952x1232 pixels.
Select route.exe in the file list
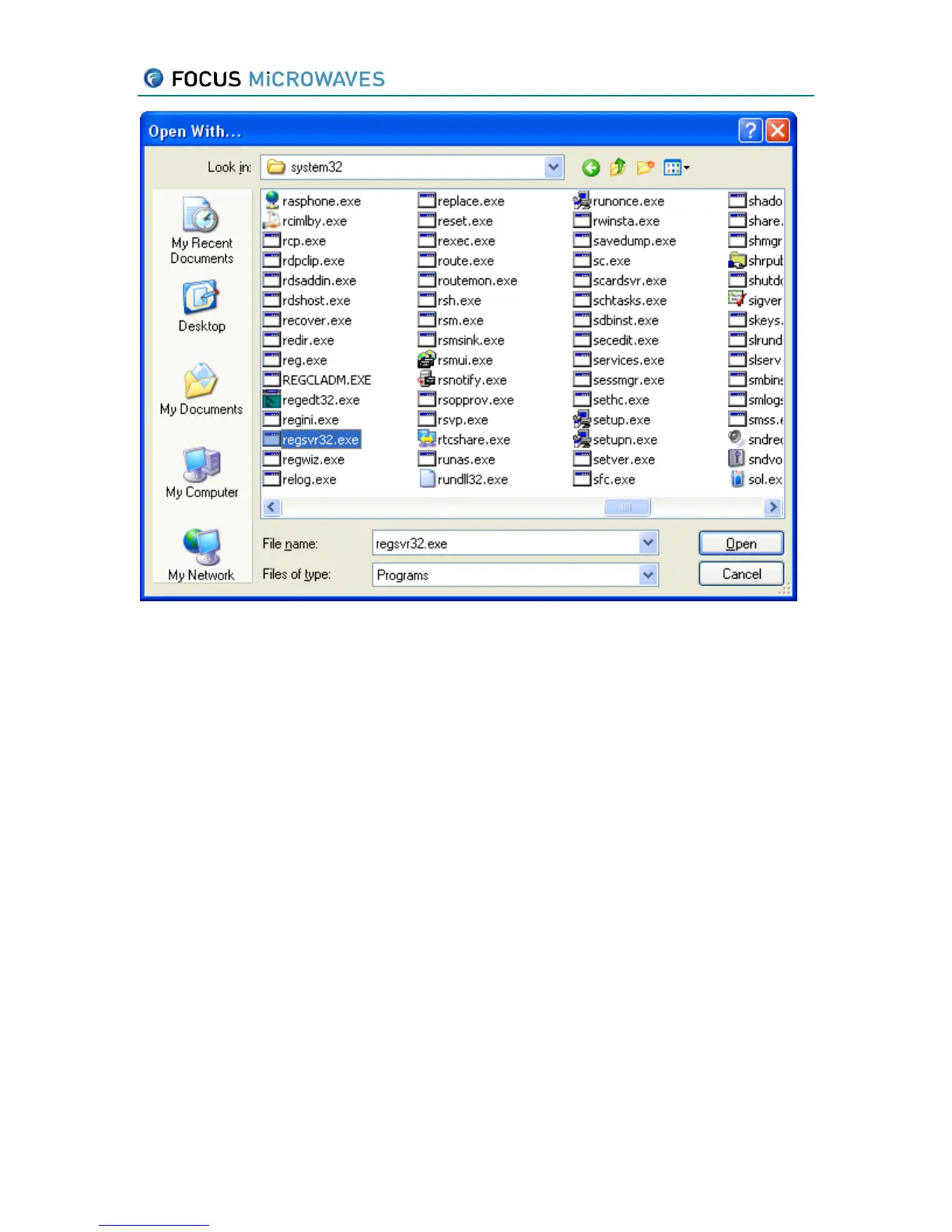457,261
